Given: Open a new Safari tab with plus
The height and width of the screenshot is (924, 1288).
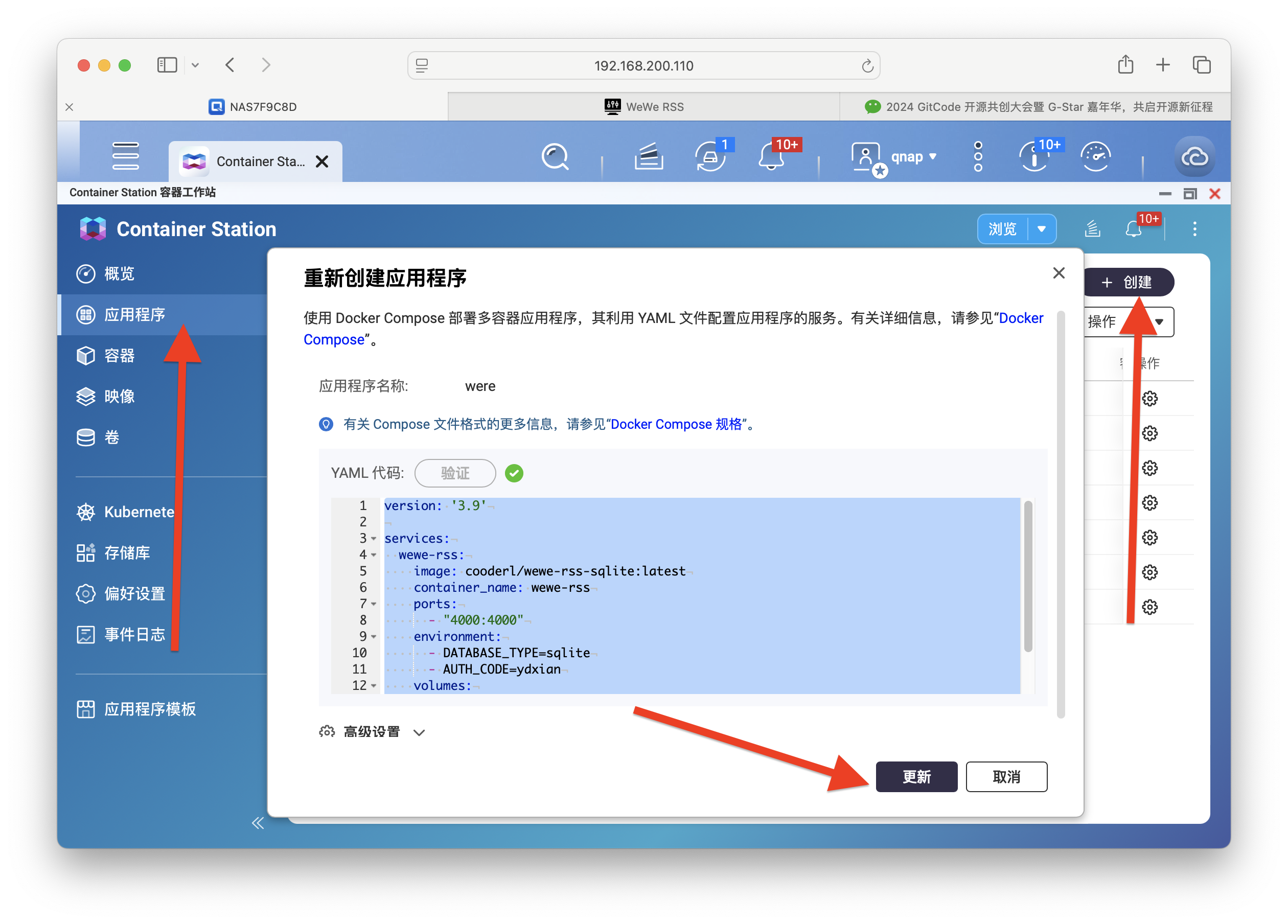Looking at the screenshot, I should [1162, 65].
